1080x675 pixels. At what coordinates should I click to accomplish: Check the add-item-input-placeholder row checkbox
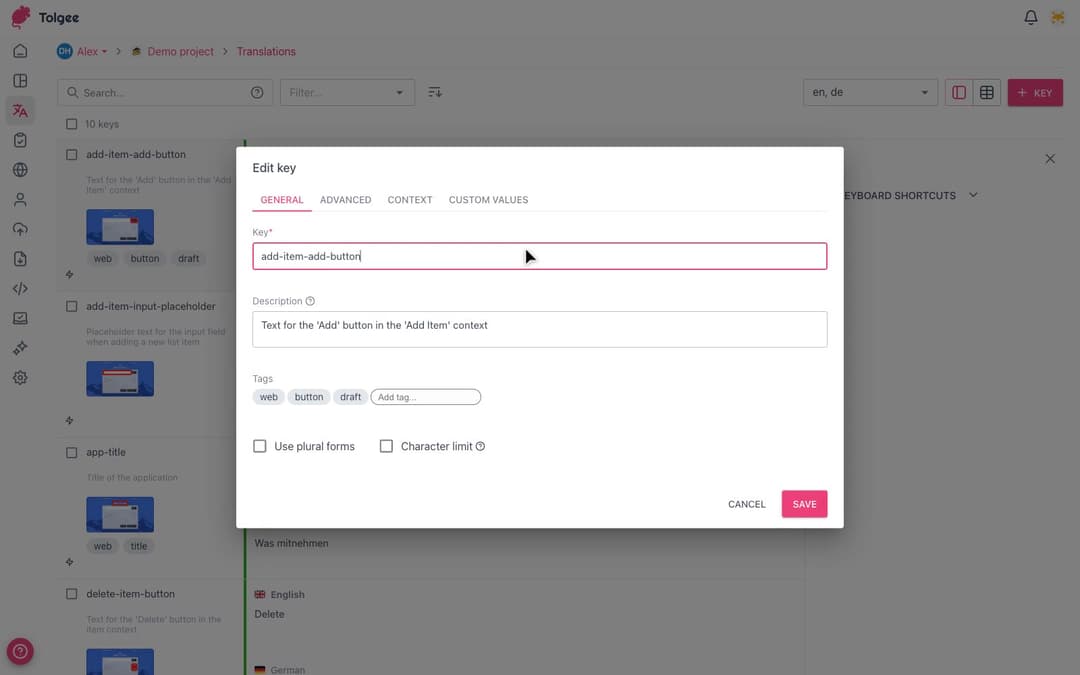pyautogui.click(x=72, y=306)
